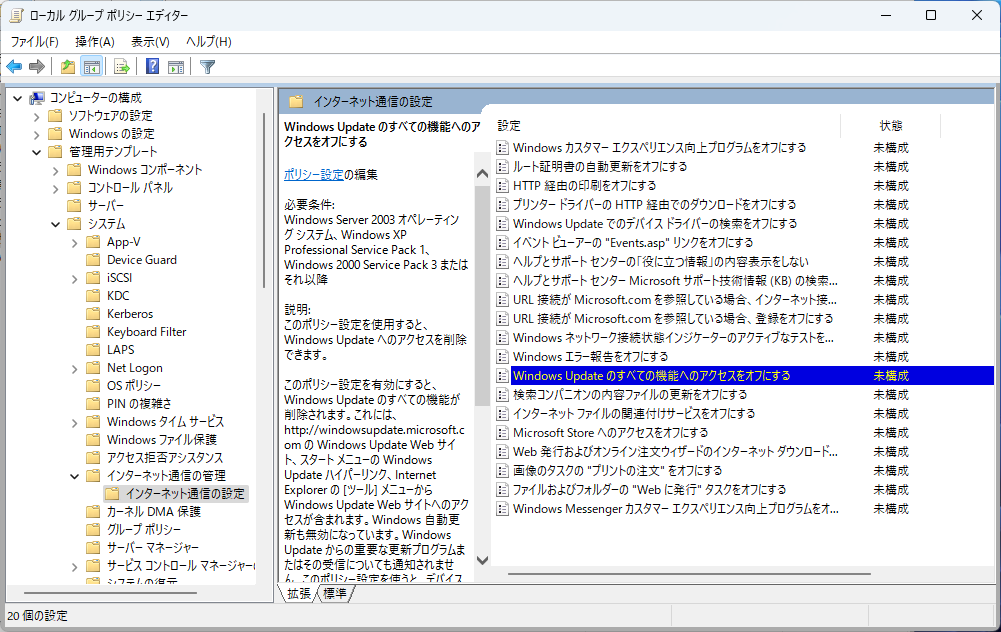
Task: Expand the Windows コンポーネント tree node
Action: (56, 170)
